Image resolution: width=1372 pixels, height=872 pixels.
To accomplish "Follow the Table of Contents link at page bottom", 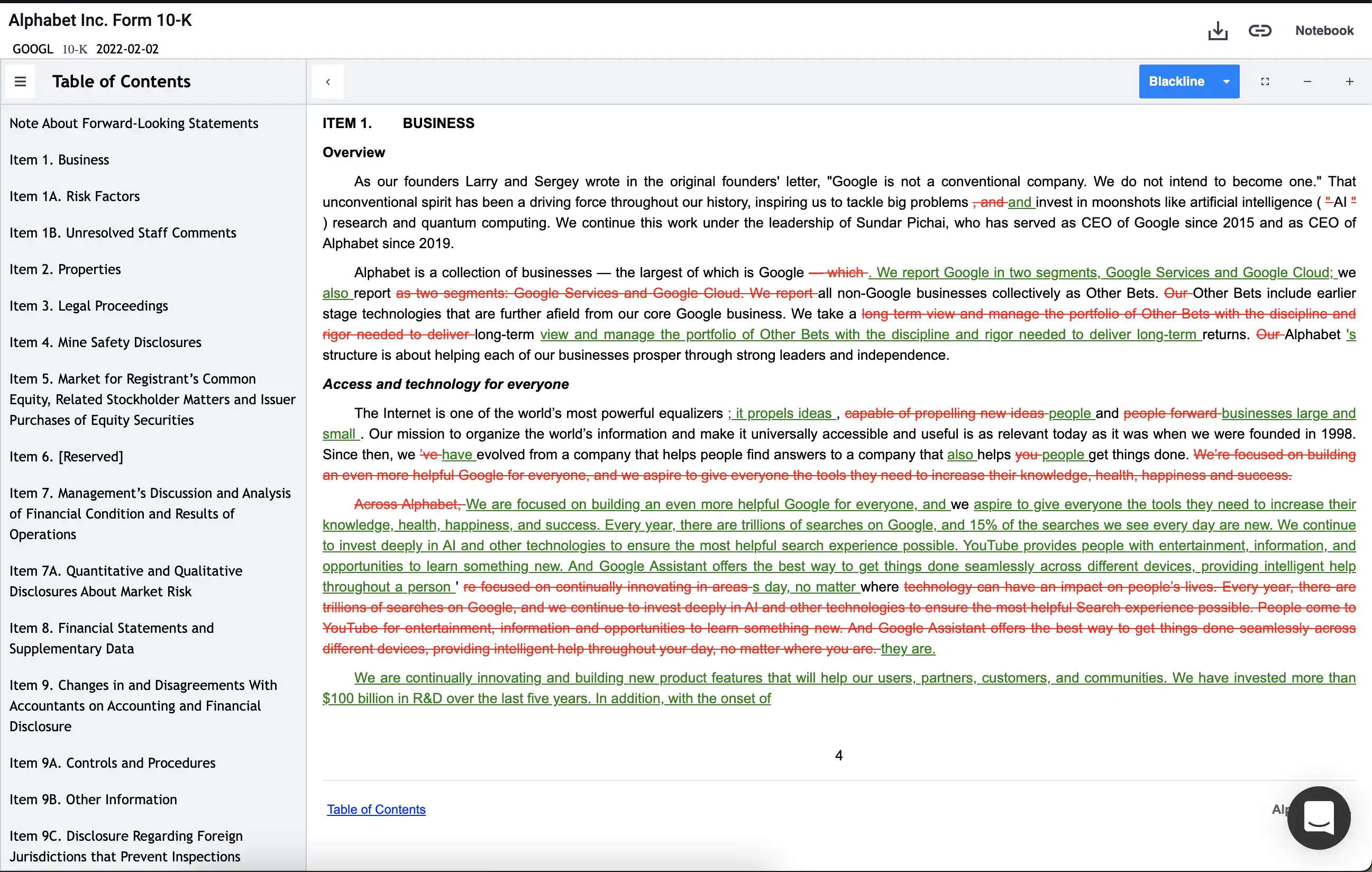I will (376, 810).
